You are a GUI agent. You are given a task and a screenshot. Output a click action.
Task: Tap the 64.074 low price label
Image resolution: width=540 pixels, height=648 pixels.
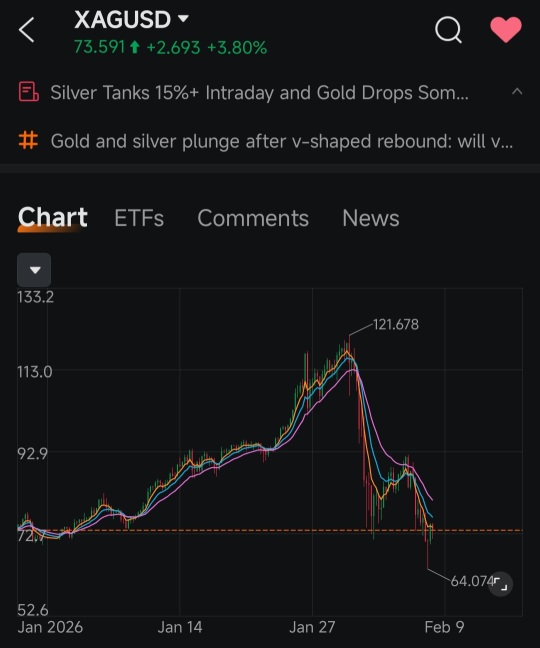tap(472, 581)
